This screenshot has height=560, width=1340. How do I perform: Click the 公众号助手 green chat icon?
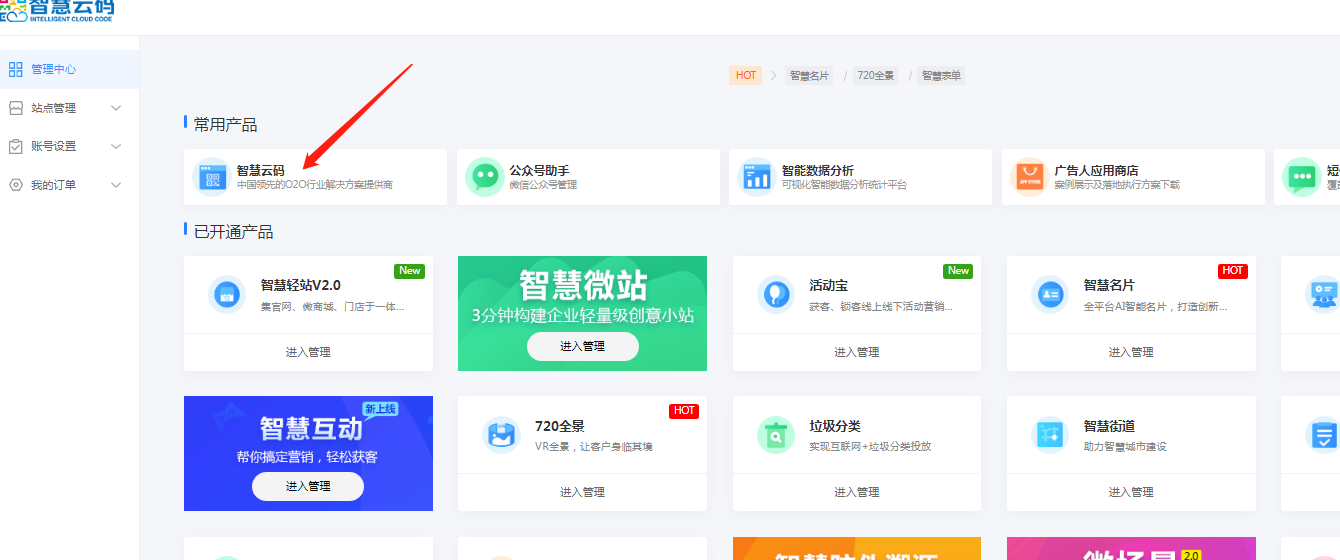tap(484, 178)
